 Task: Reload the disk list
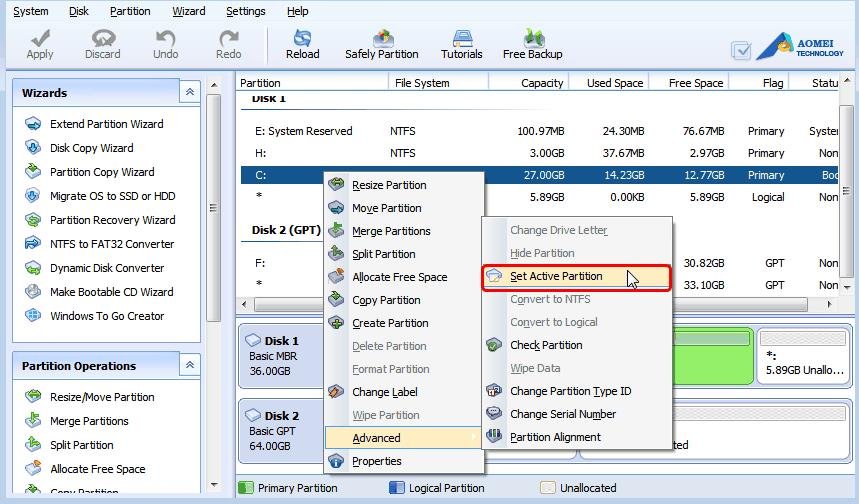(x=302, y=44)
